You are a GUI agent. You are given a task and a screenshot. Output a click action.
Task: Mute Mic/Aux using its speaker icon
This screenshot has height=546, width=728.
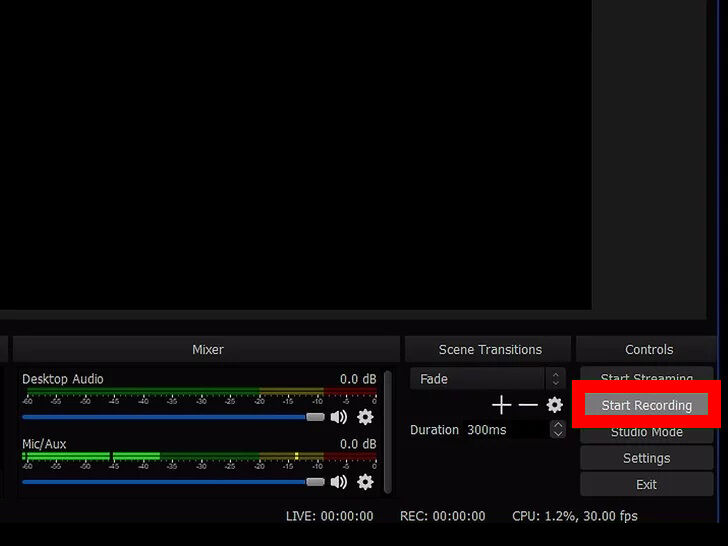pos(339,482)
